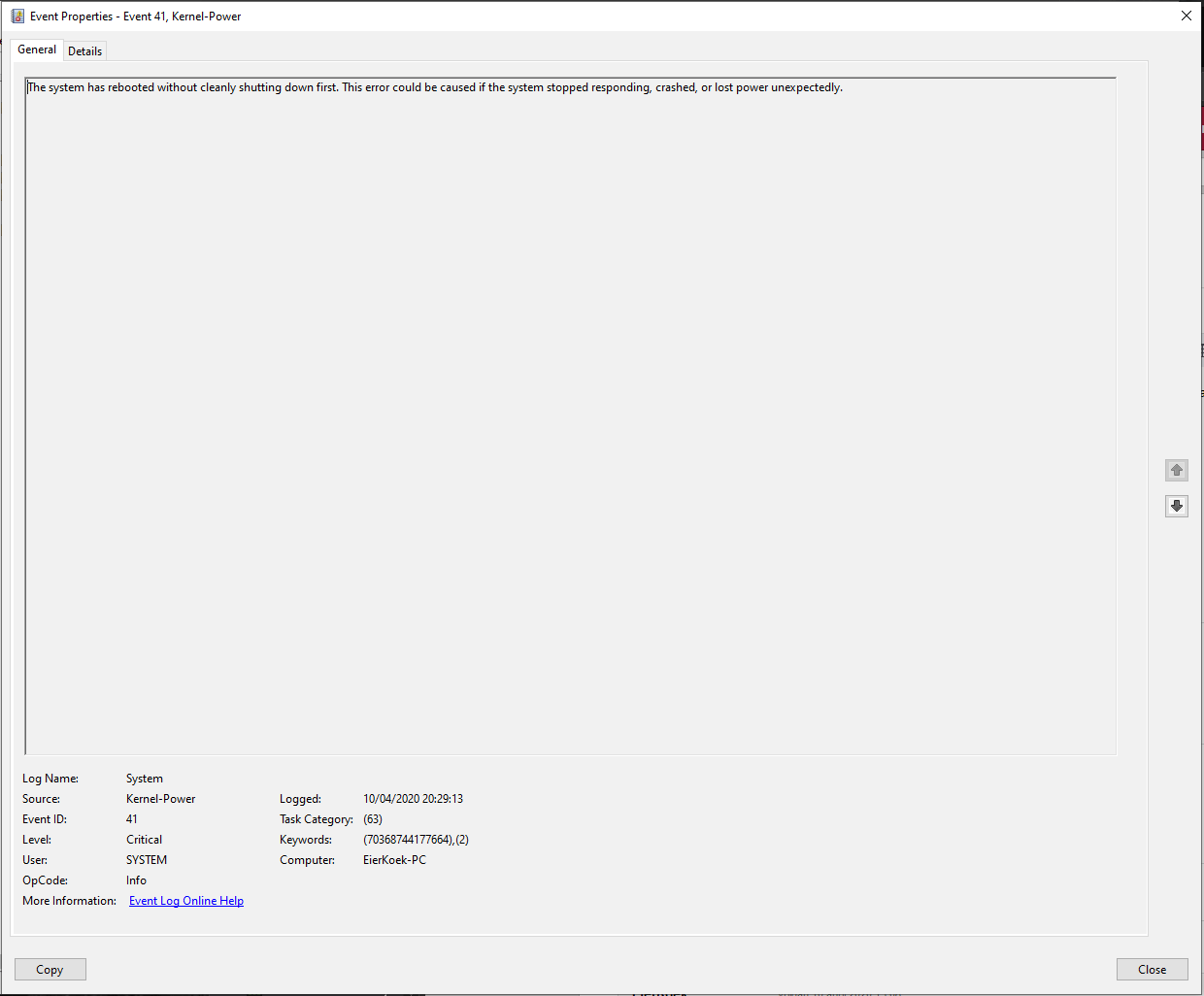Open the Event Log Online Help link
This screenshot has height=996, width=1204.
(186, 901)
